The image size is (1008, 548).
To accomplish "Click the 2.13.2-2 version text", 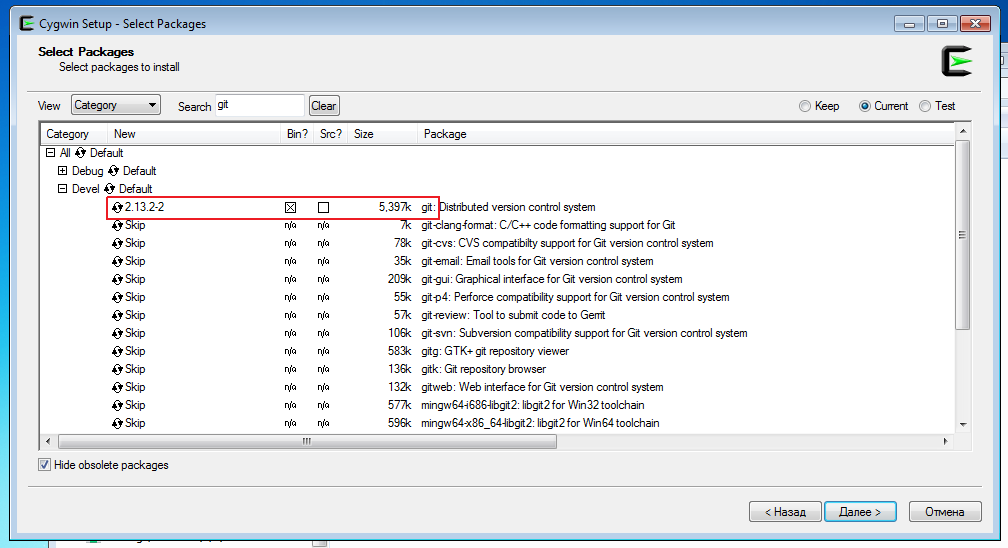I will pos(145,207).
